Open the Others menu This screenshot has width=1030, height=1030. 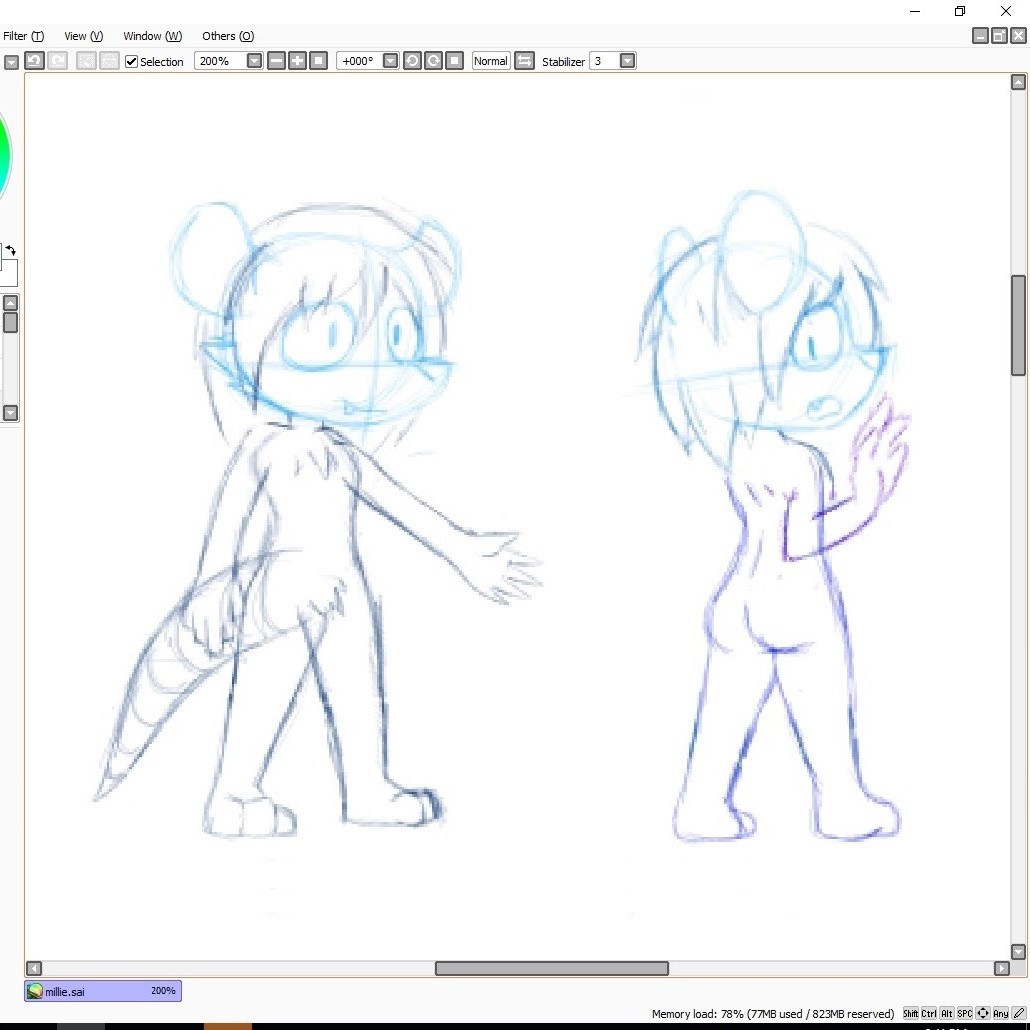coord(228,36)
